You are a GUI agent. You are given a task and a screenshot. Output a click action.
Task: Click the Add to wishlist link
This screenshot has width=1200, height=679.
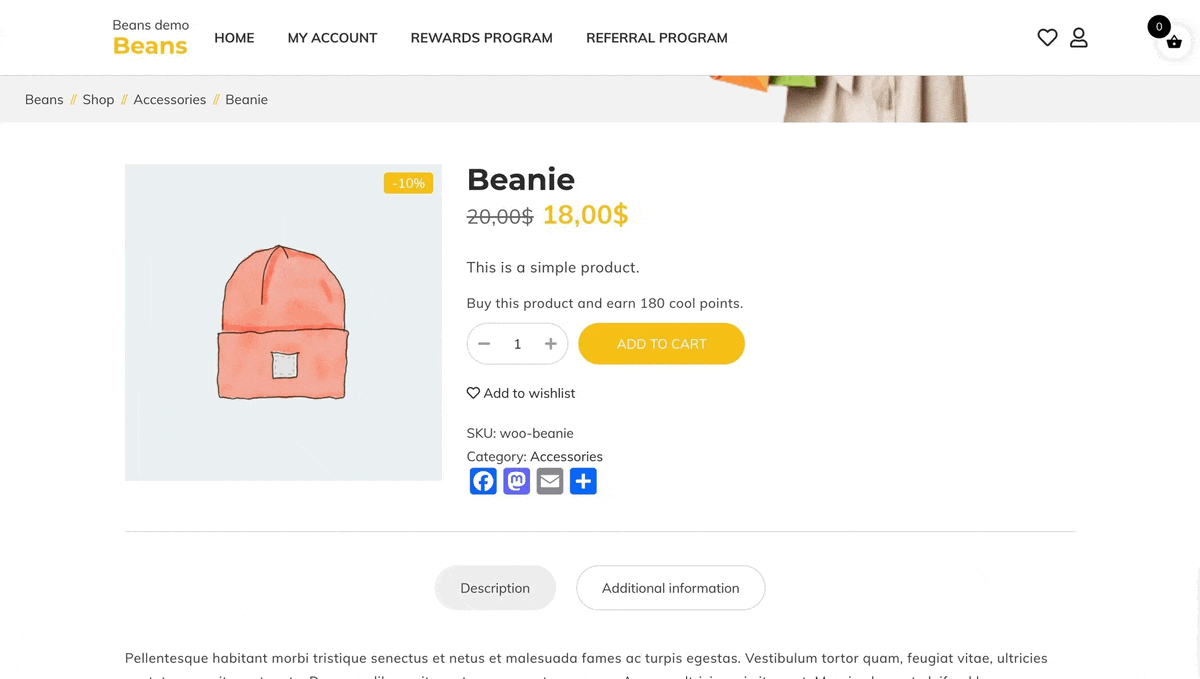coord(529,393)
